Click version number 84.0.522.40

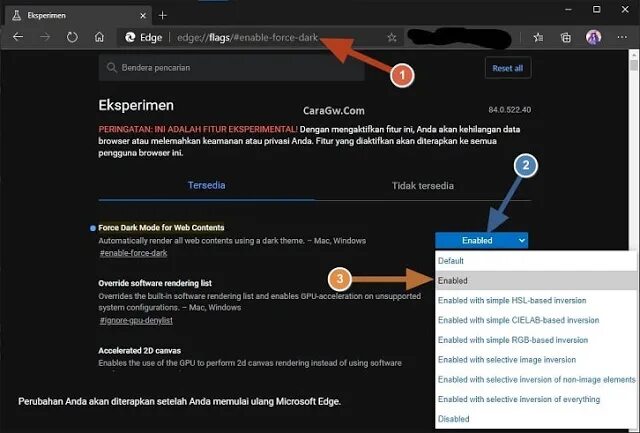coord(510,110)
